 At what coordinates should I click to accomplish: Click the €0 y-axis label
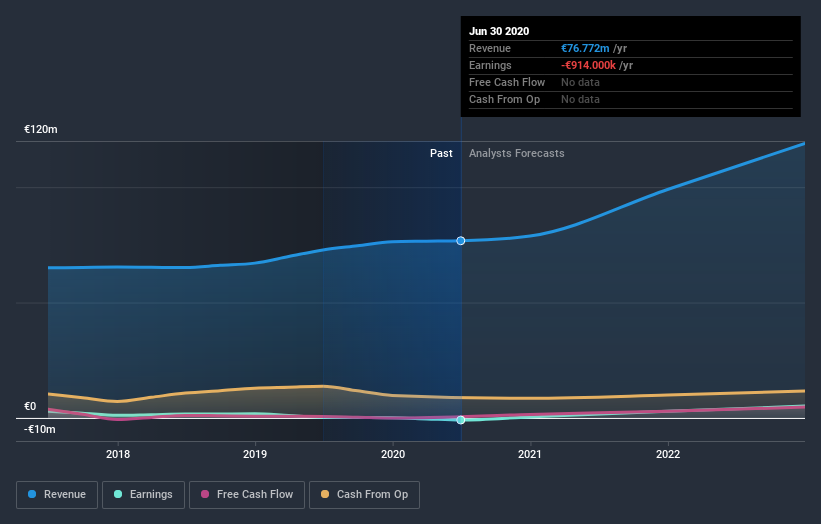click(30, 406)
